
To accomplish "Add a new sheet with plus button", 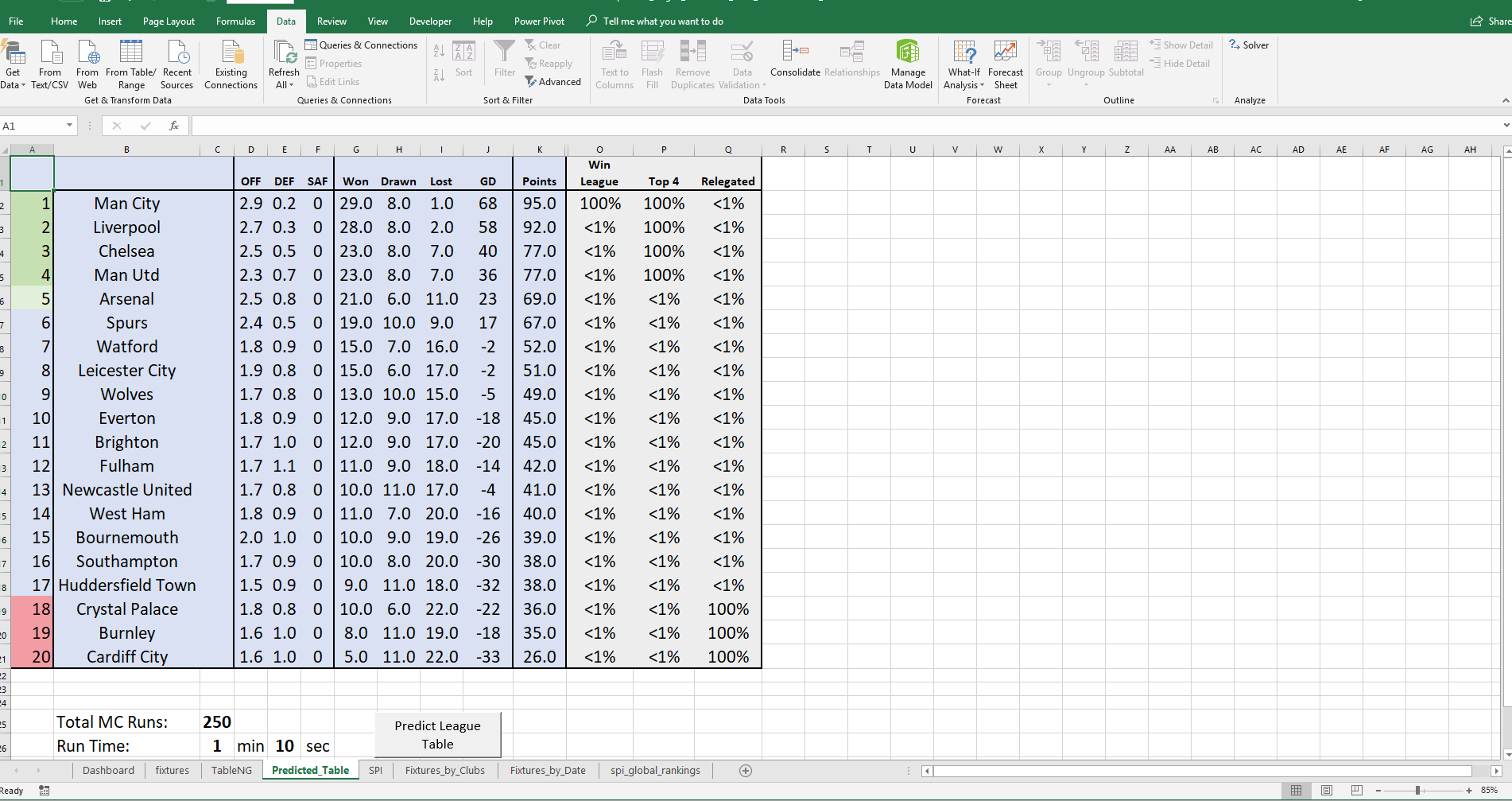I will [x=745, y=771].
